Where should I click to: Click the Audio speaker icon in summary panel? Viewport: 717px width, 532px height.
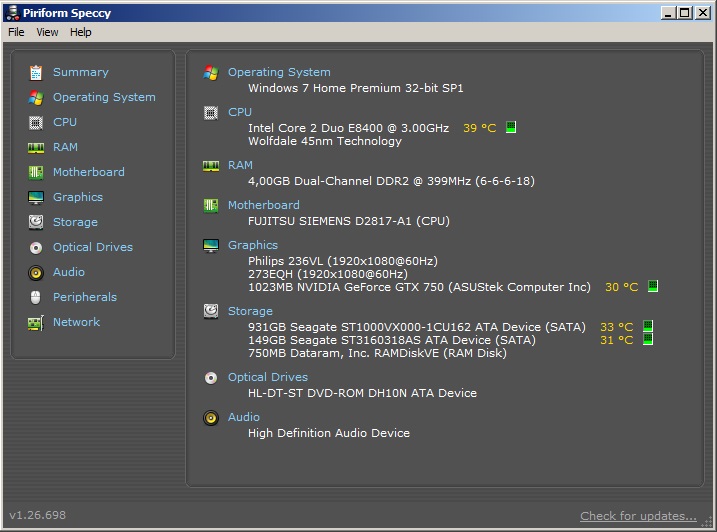(211, 418)
